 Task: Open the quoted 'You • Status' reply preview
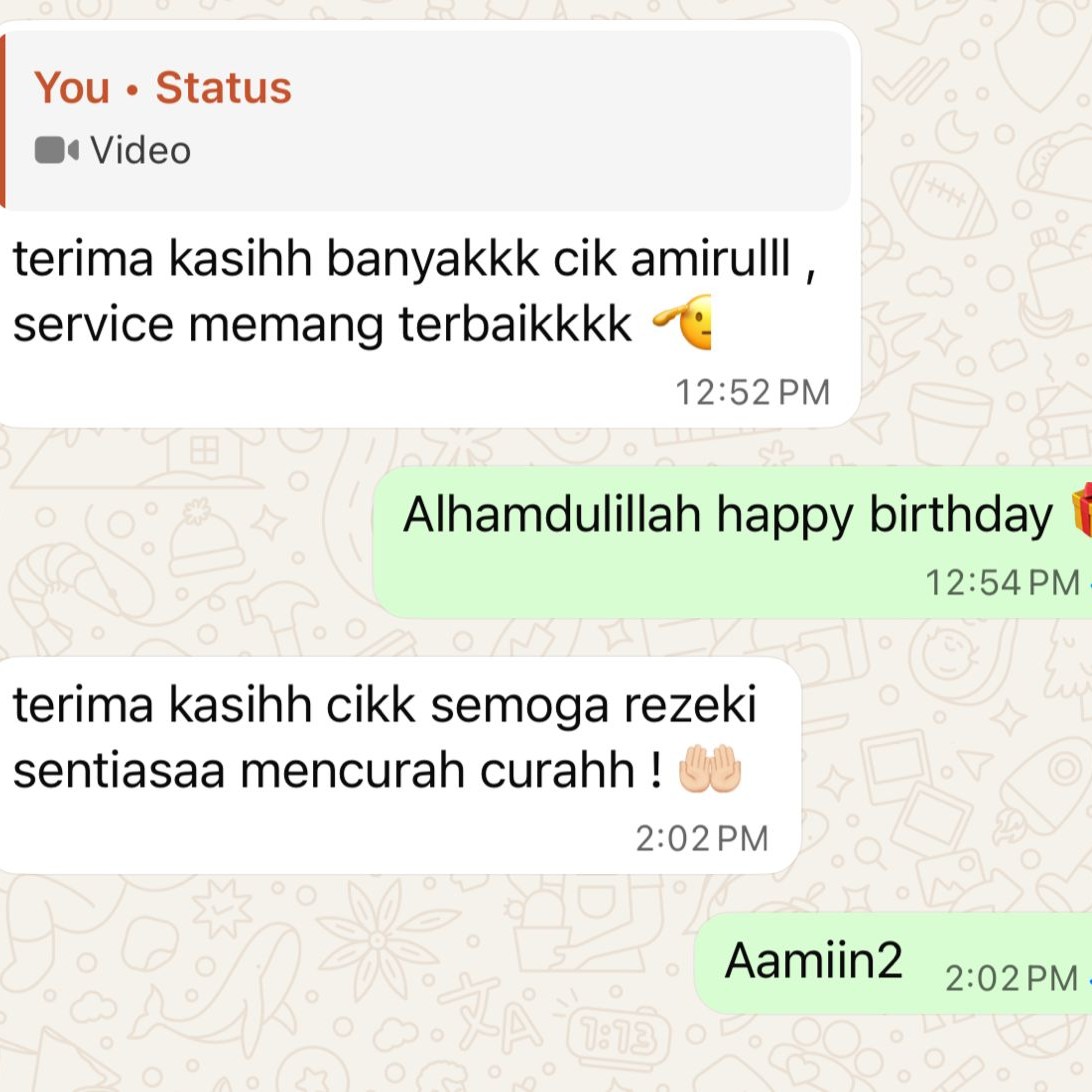click(425, 120)
